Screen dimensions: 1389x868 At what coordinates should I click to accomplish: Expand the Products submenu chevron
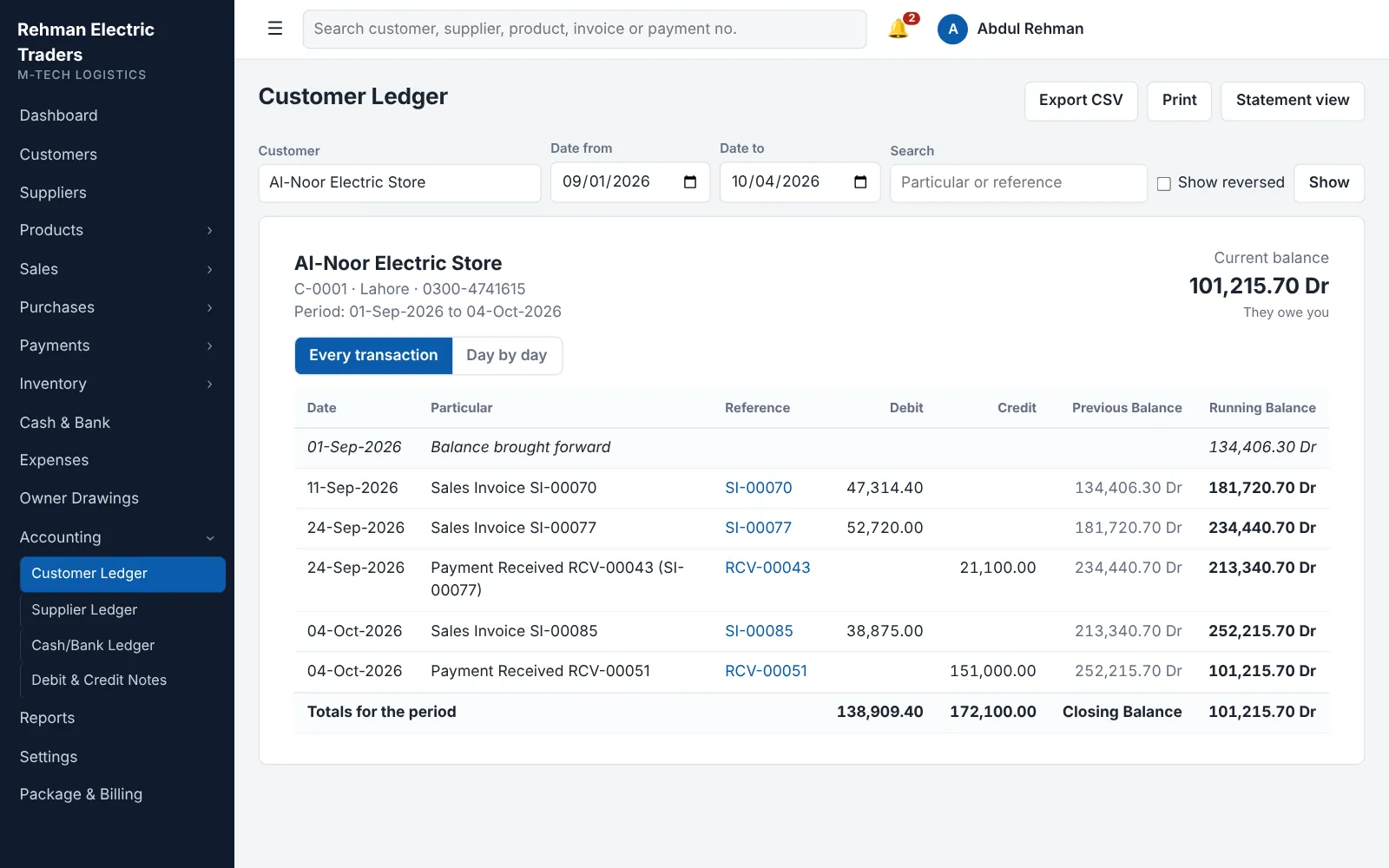(209, 231)
